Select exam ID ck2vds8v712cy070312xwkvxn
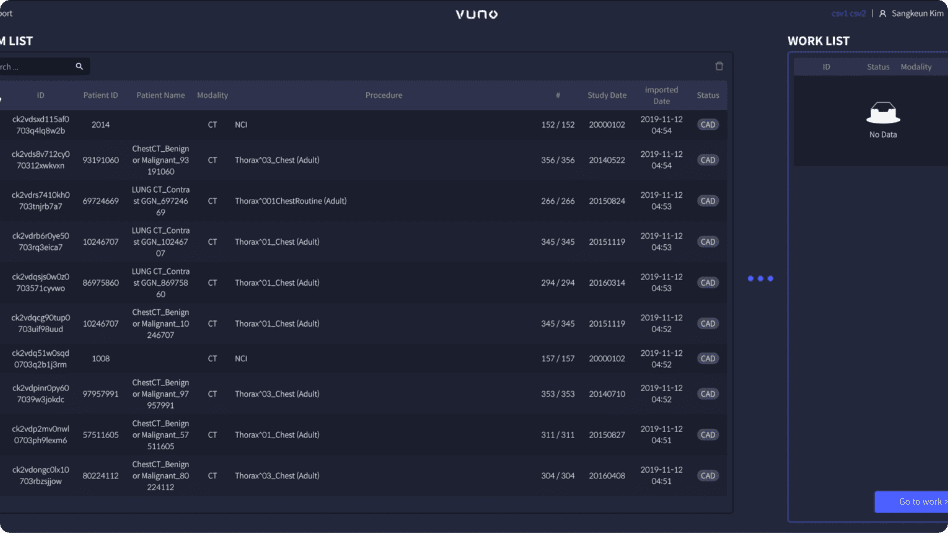The image size is (948, 533). coord(41,160)
